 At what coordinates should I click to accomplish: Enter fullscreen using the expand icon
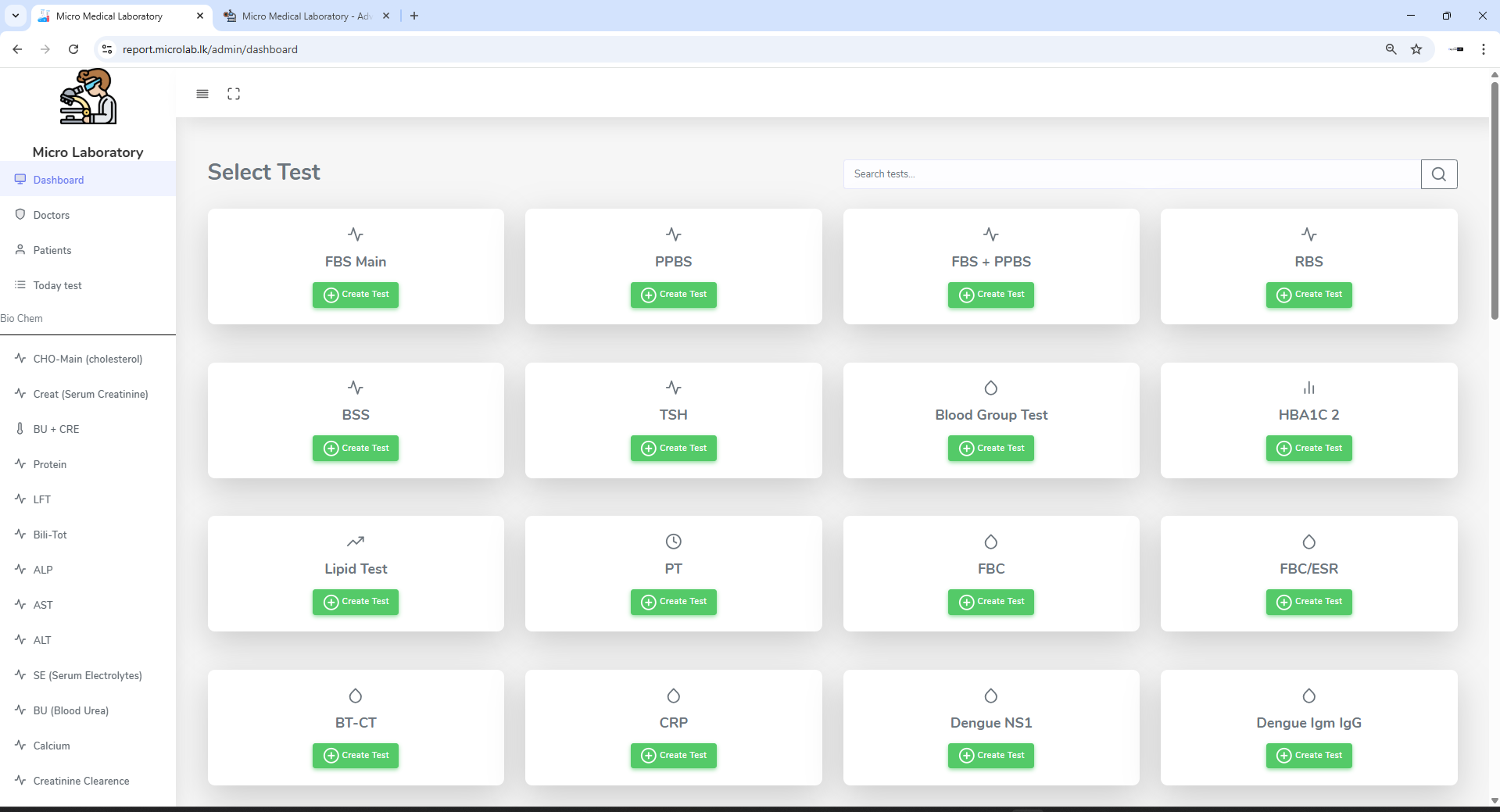click(x=234, y=94)
